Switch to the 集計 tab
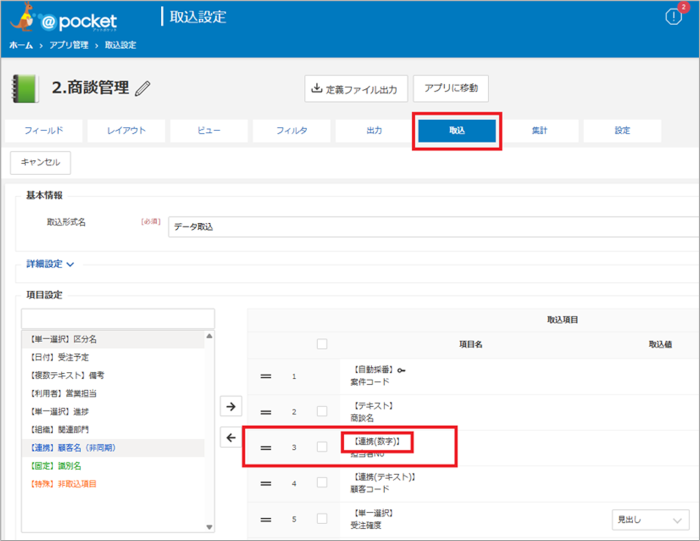The image size is (700, 541). 539,131
